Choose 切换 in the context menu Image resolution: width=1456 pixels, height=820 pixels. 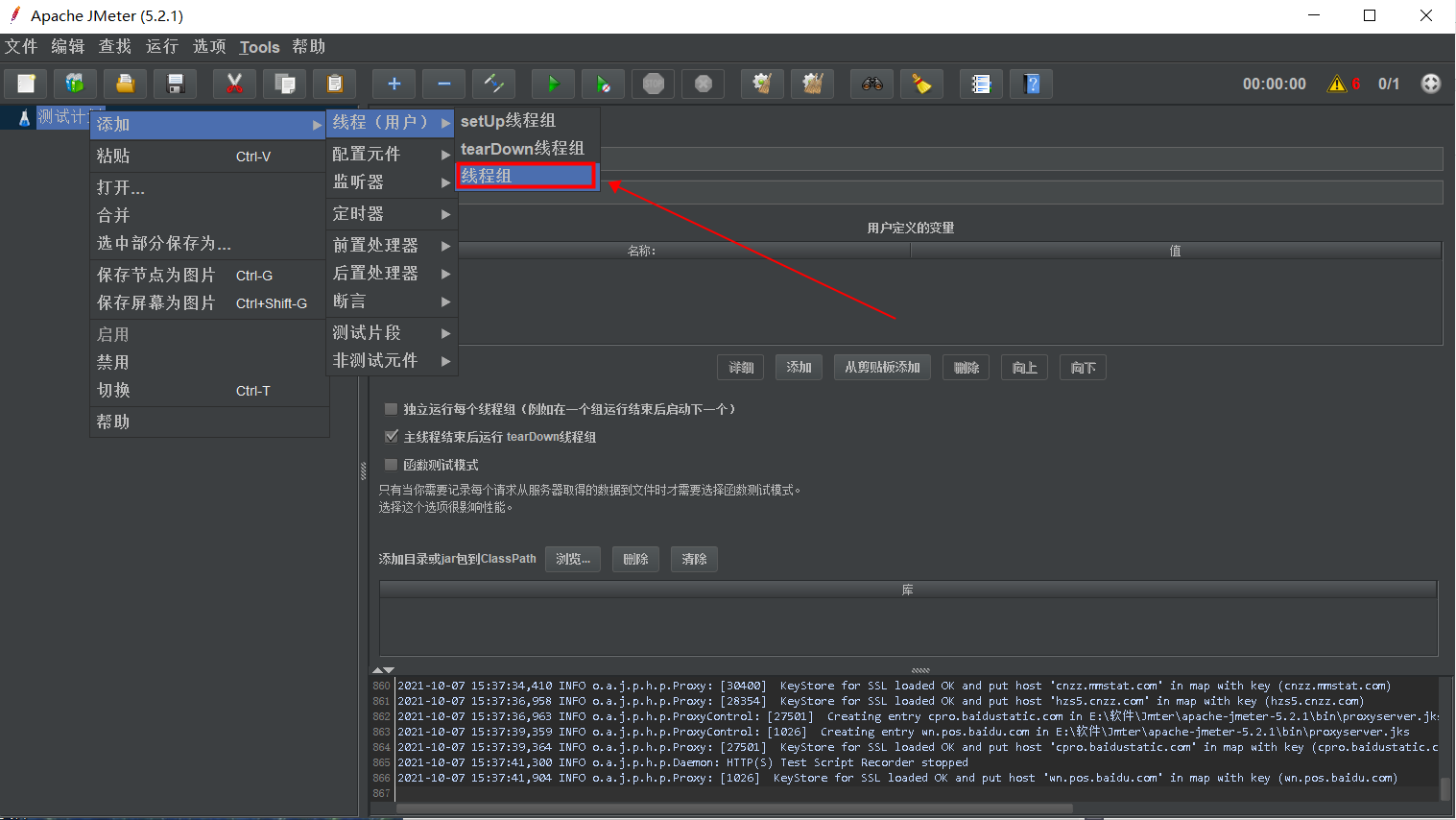coord(209,390)
